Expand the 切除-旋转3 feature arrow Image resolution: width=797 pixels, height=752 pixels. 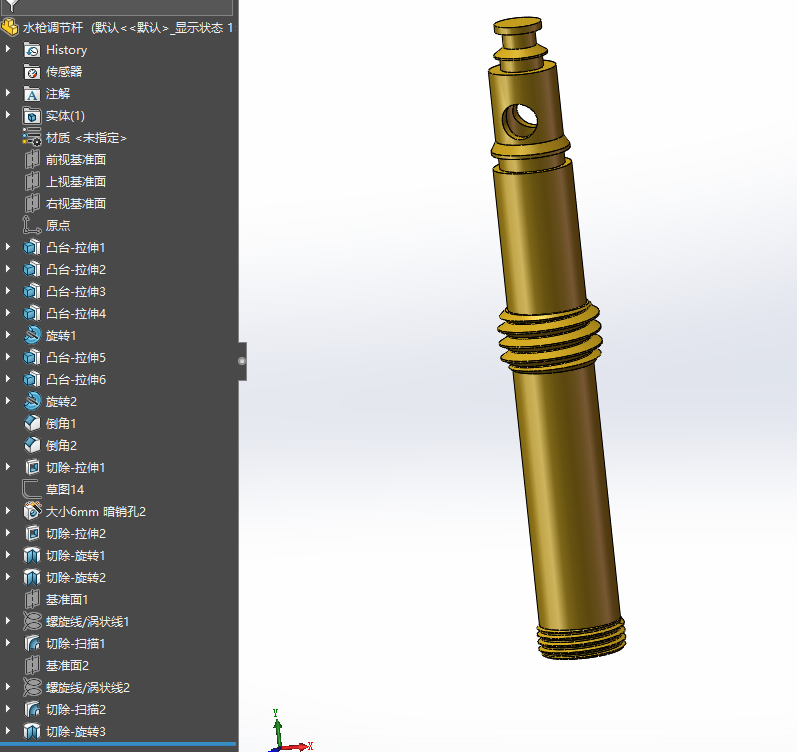coord(8,731)
